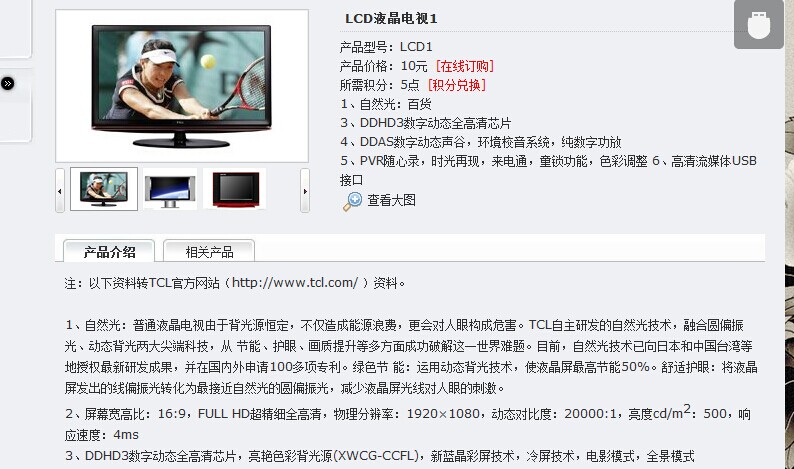Select the tennis player TV thumbnail
This screenshot has width=794, height=469.
pos(104,189)
